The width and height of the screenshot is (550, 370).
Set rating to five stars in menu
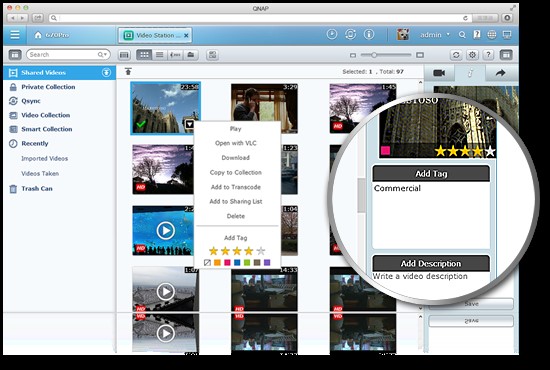261,251
